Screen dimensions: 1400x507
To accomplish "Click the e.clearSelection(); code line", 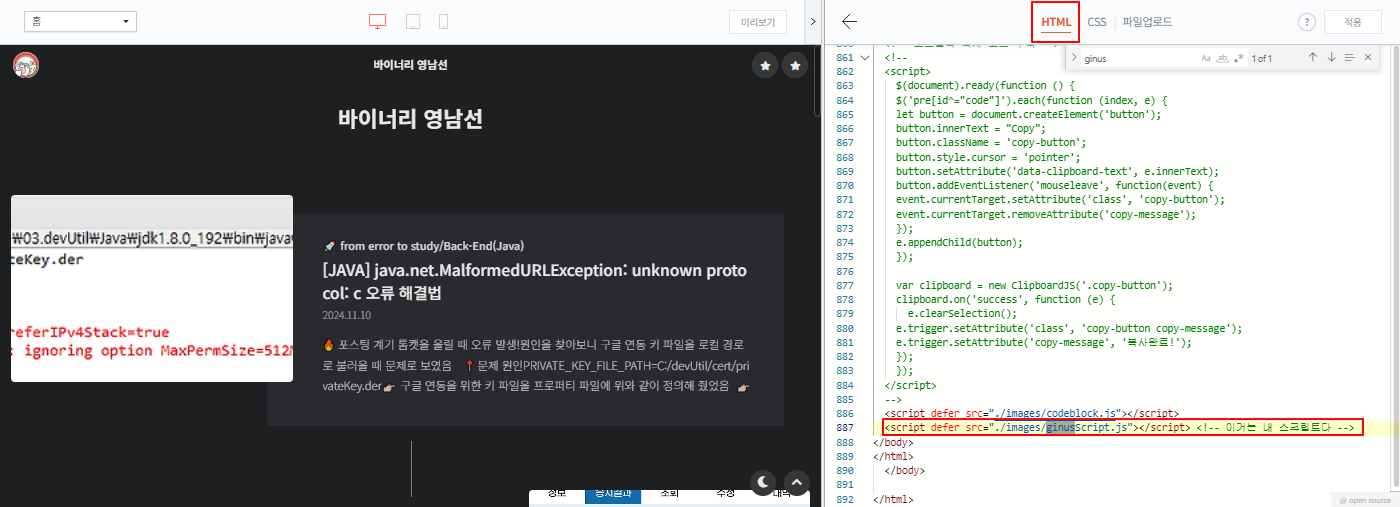I will [x=962, y=313].
